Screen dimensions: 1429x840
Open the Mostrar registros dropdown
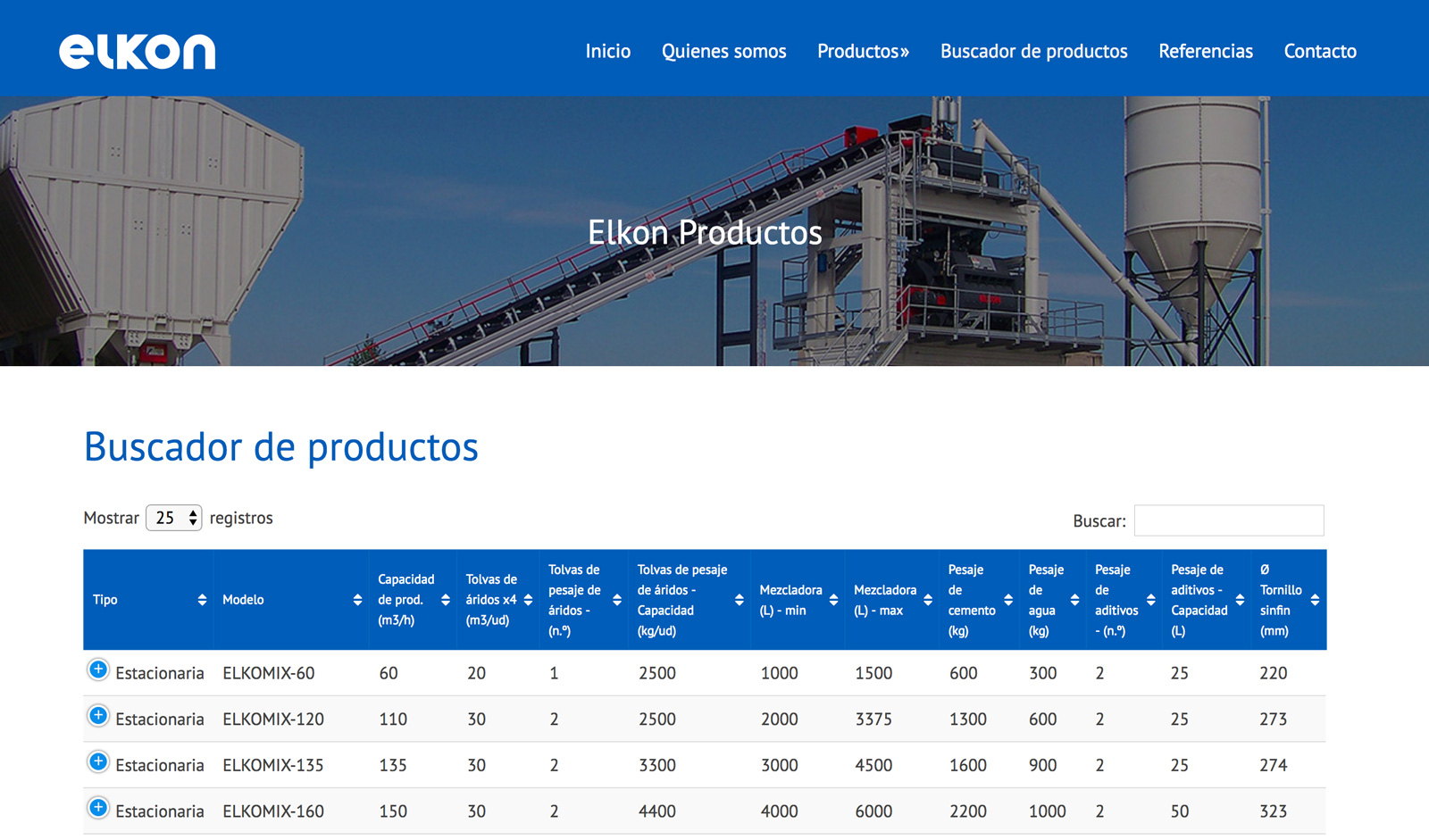pyautogui.click(x=174, y=518)
